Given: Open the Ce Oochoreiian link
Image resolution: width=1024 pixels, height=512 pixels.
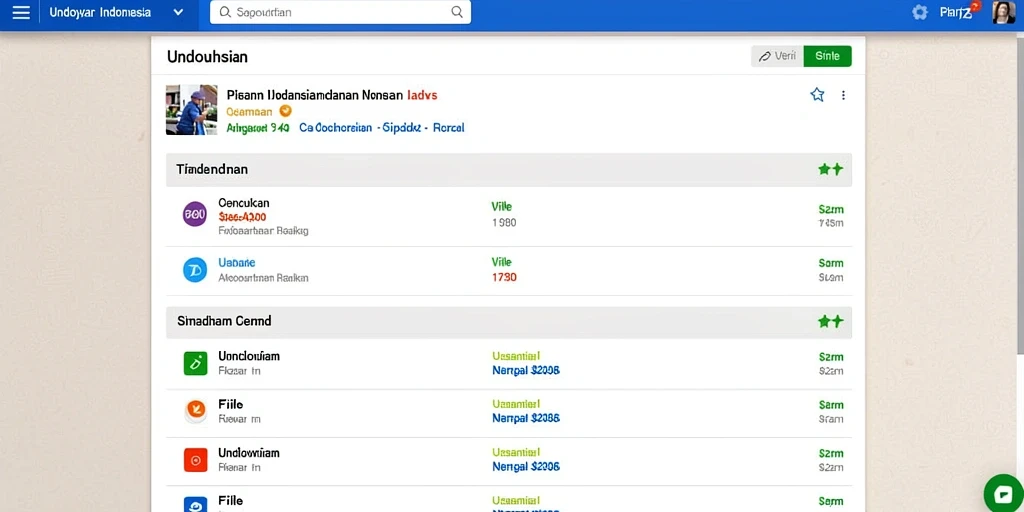Looking at the screenshot, I should click(336, 128).
